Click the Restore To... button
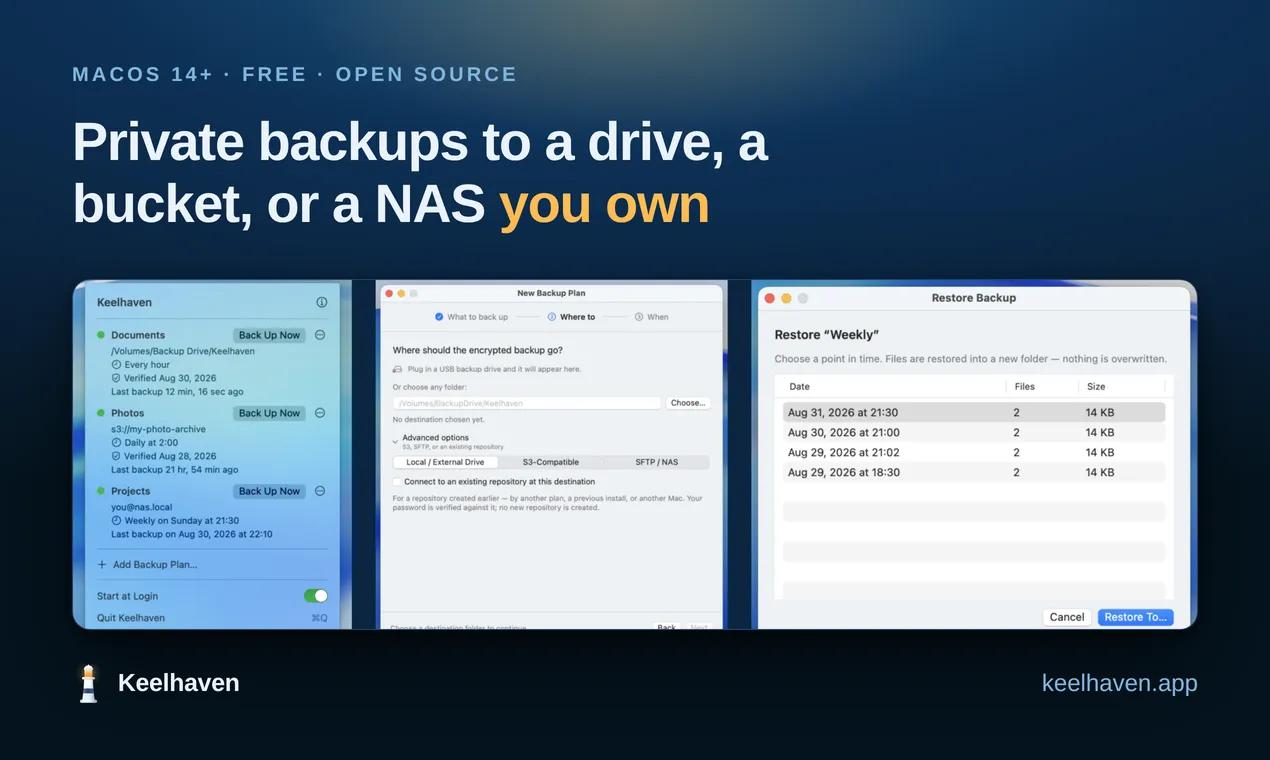This screenshot has height=760, width=1270. point(1135,617)
